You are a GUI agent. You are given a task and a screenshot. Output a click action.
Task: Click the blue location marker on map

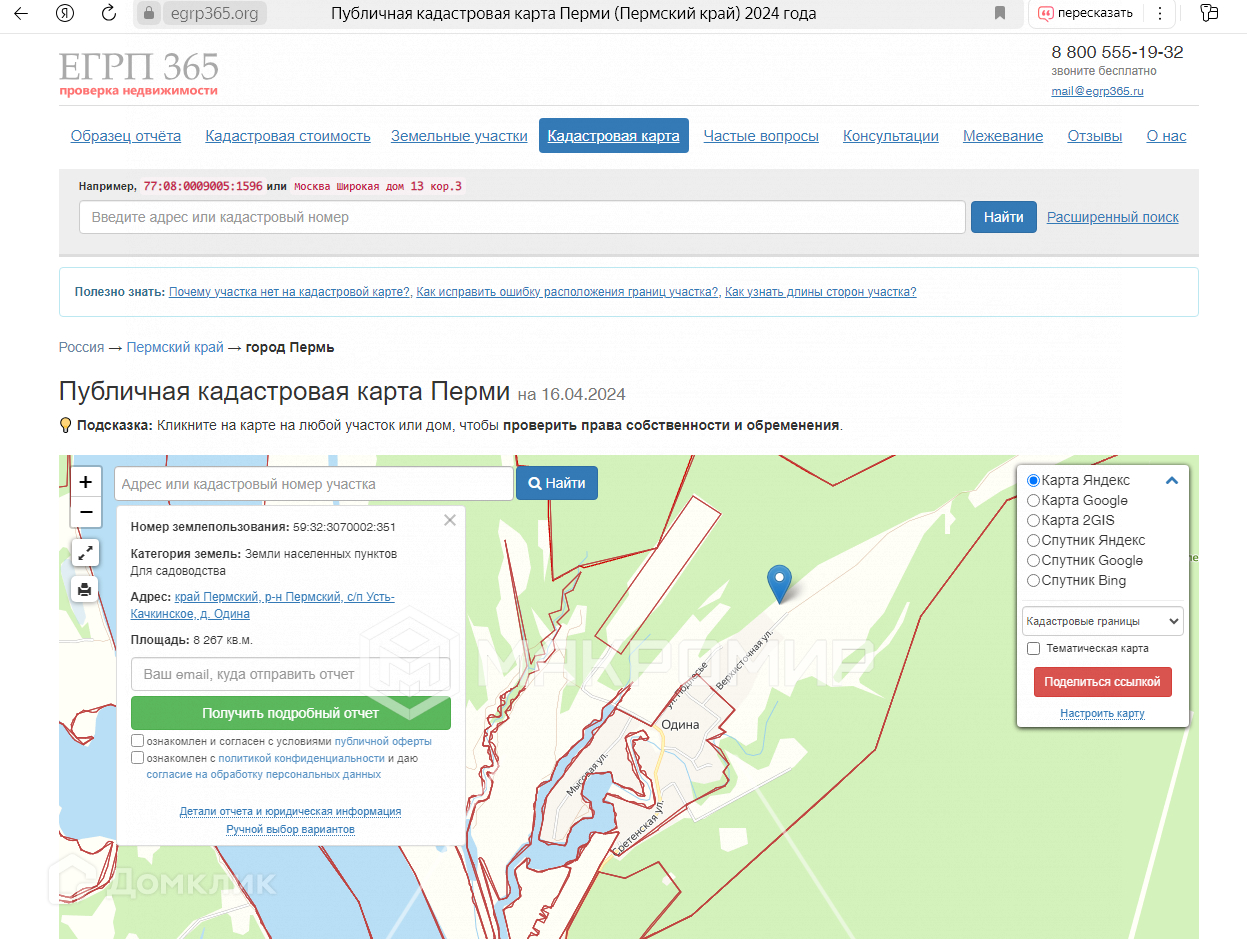click(x=778, y=582)
